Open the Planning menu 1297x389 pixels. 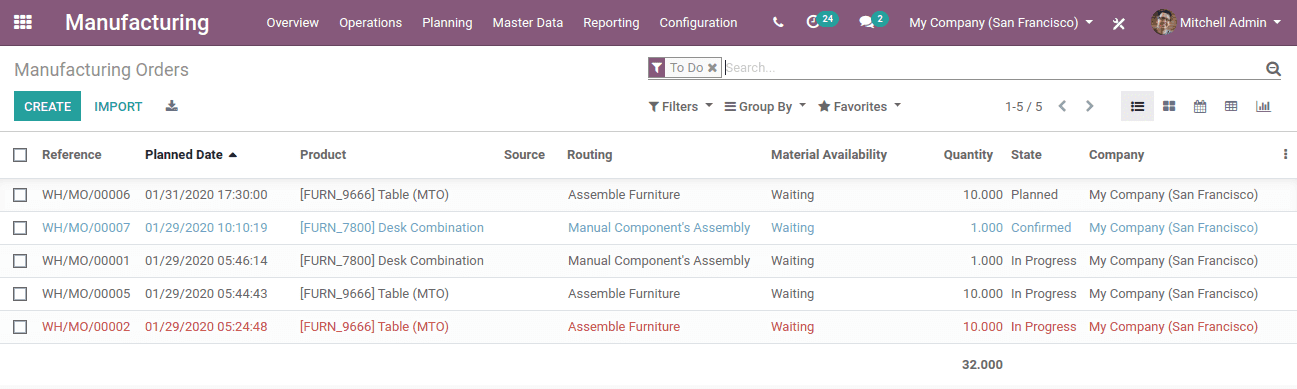click(x=447, y=22)
